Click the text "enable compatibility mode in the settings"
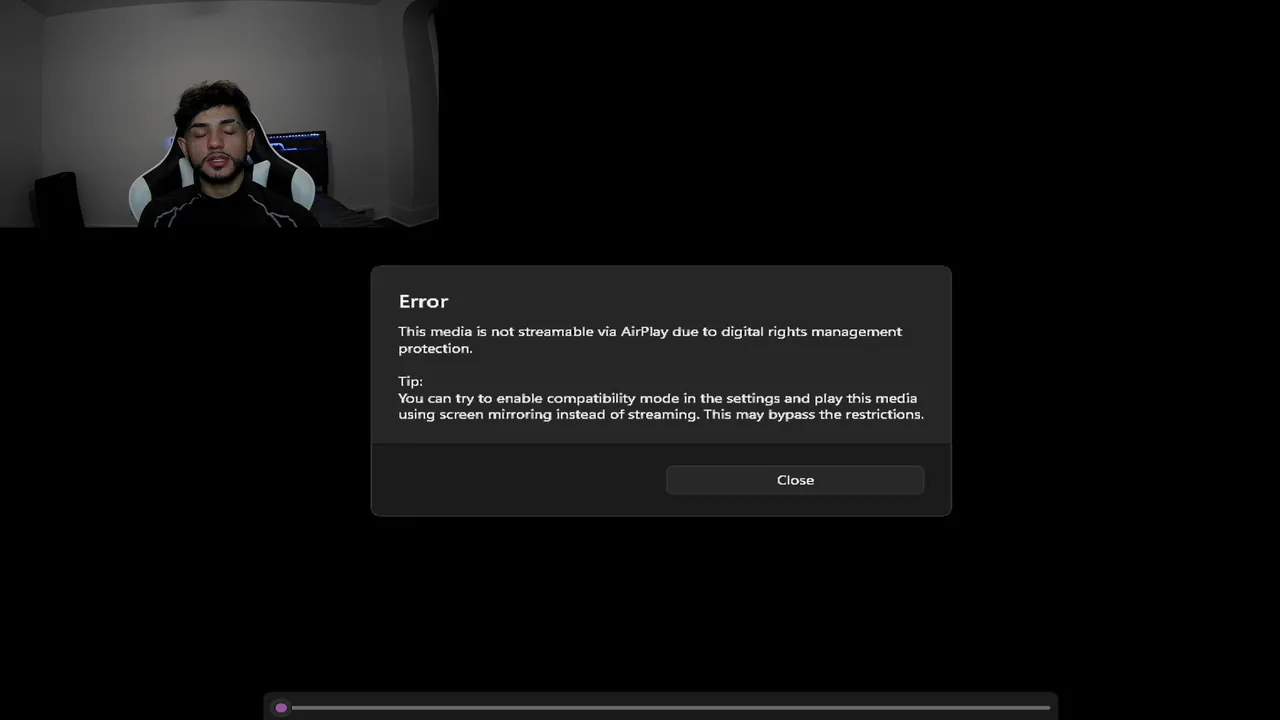Viewport: 1280px width, 720px height. point(638,398)
